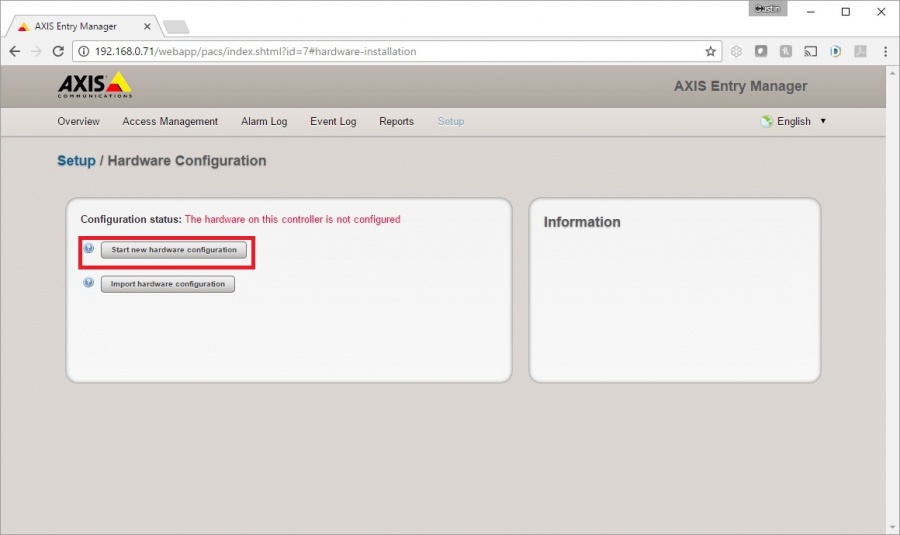Click dark square extension icon after gear

[x=761, y=51]
